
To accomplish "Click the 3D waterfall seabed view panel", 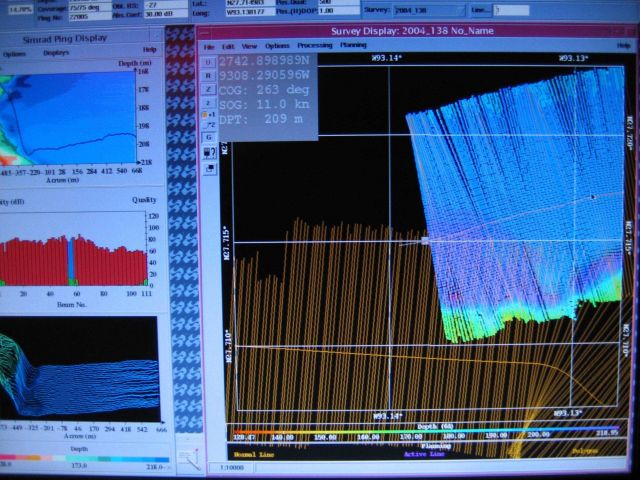I will 79,368.
